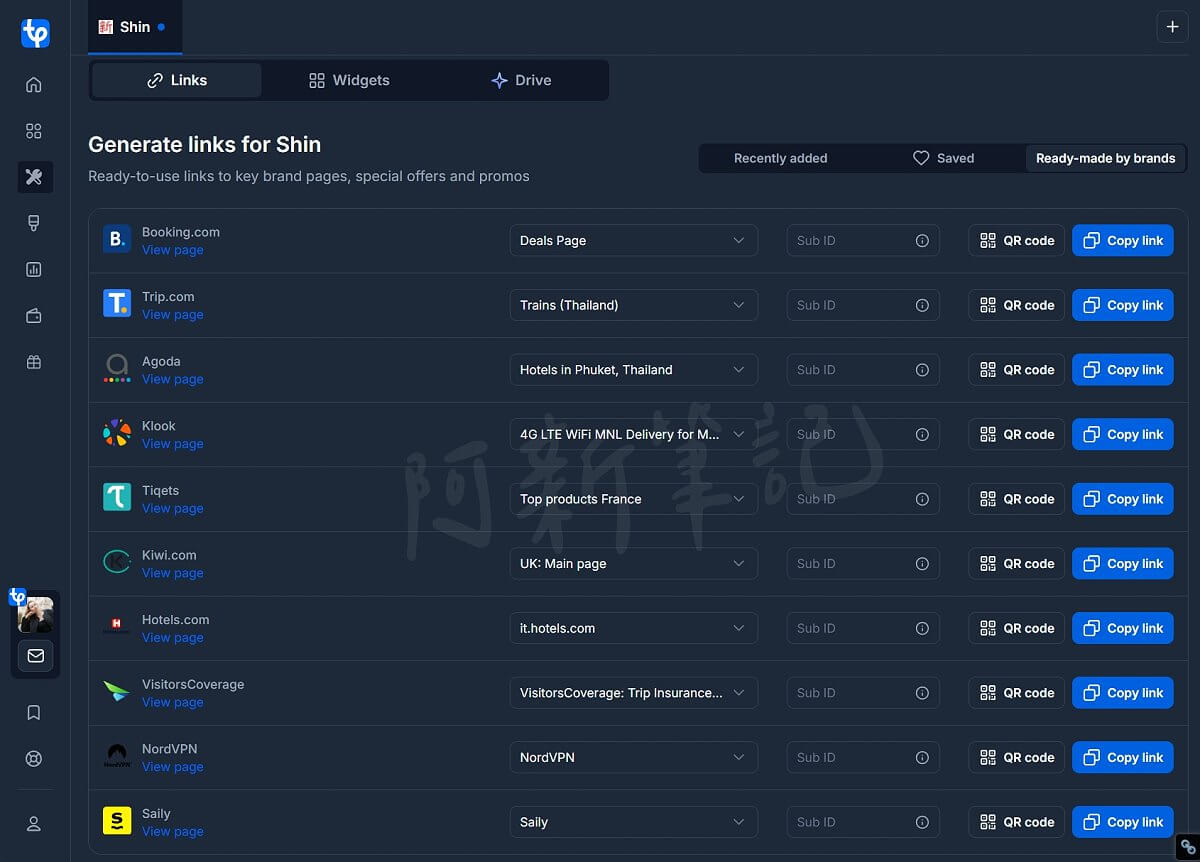Image resolution: width=1200 pixels, height=862 pixels.
Task: Open the dashboard grid icon in sidebar
Action: click(34, 131)
